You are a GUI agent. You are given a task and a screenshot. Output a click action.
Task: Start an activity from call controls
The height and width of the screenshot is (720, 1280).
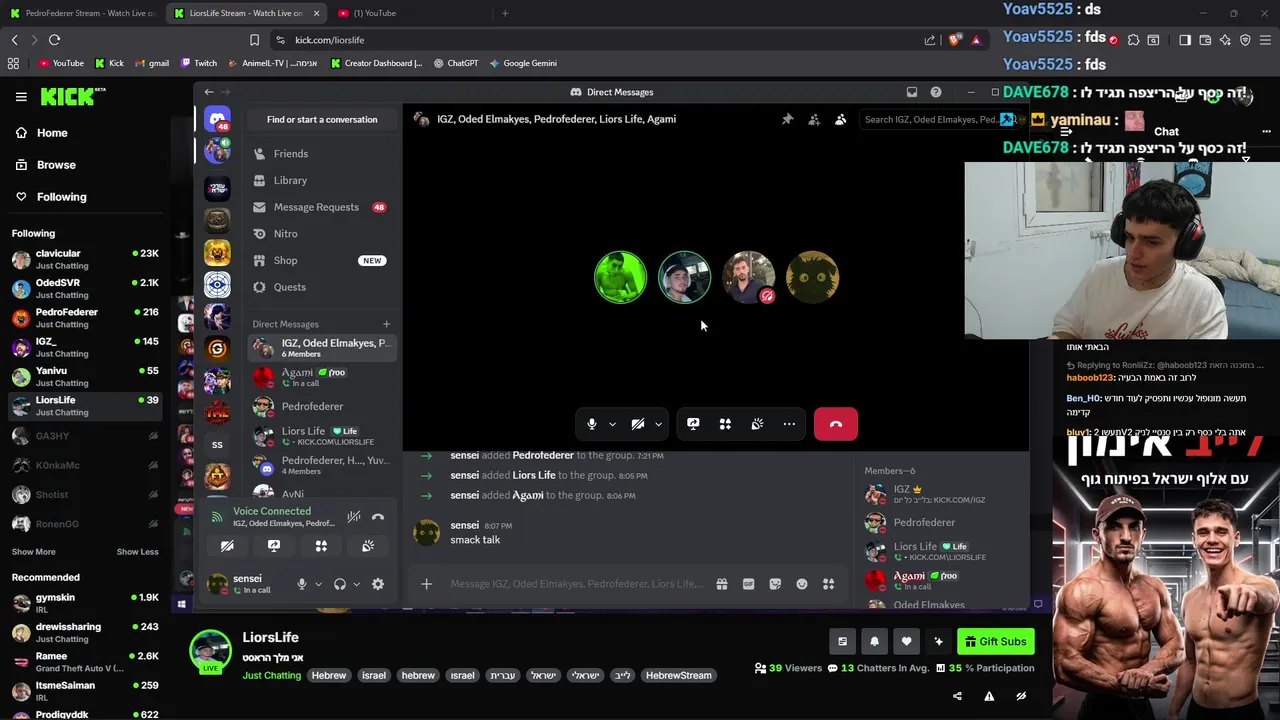(x=725, y=424)
